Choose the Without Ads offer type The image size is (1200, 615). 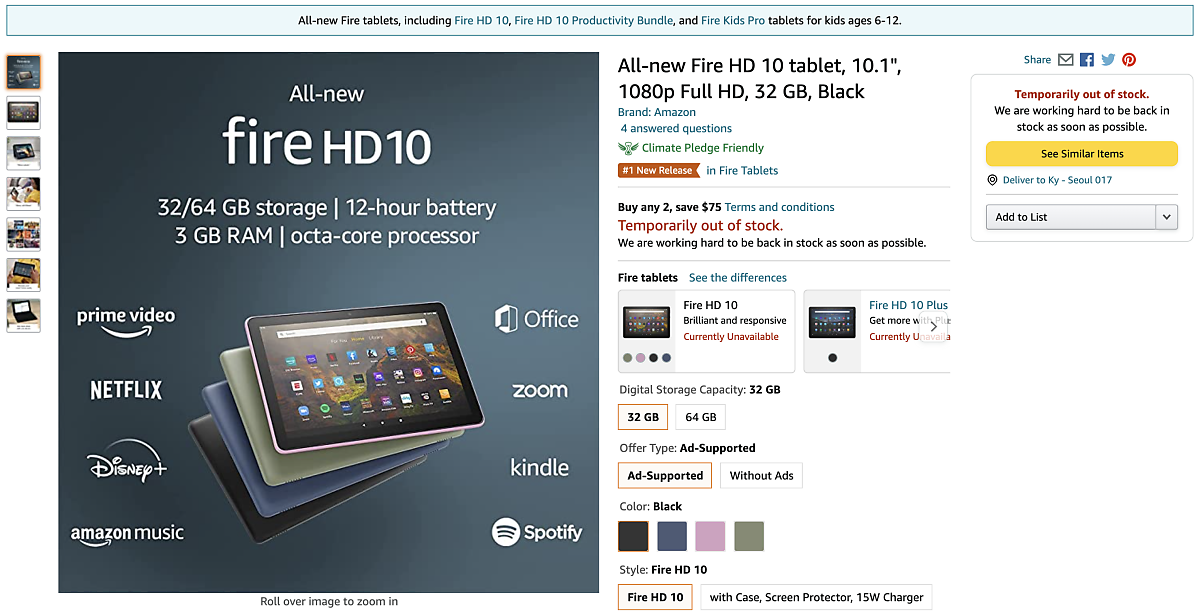click(x=761, y=475)
